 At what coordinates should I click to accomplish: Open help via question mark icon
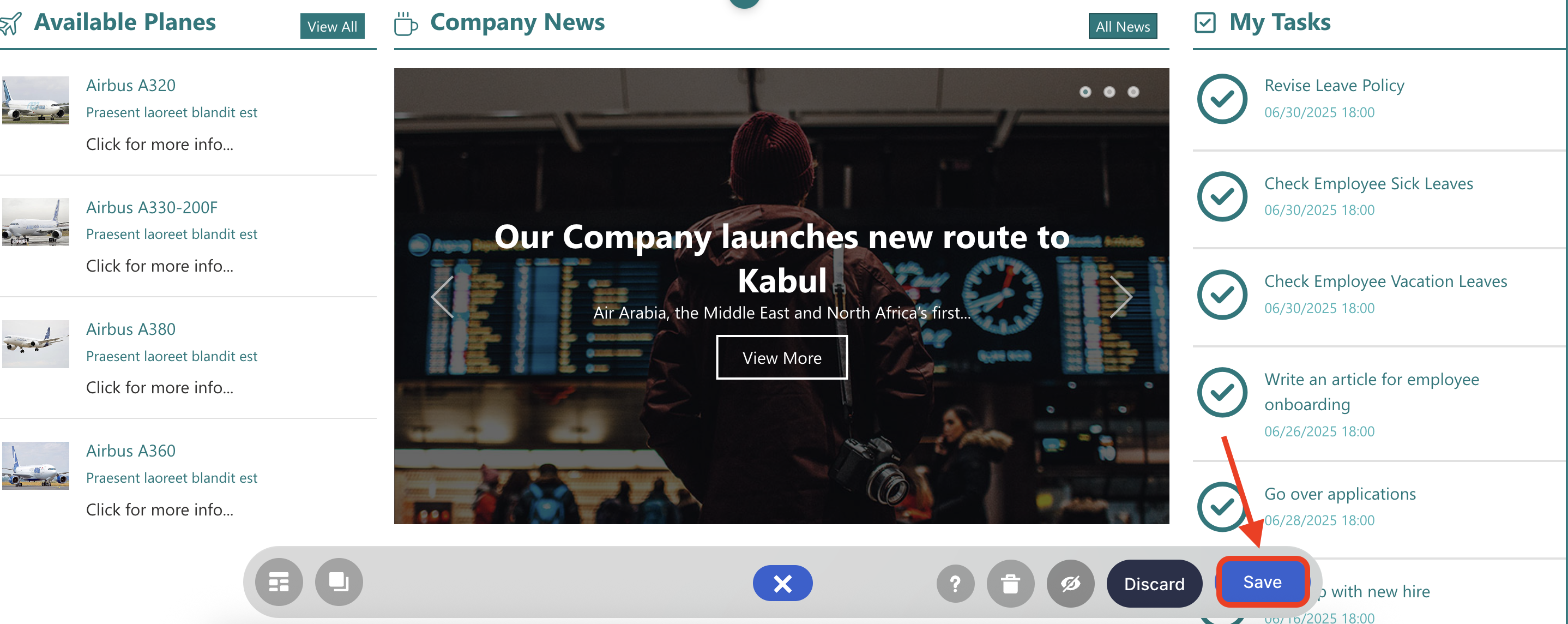pos(955,584)
